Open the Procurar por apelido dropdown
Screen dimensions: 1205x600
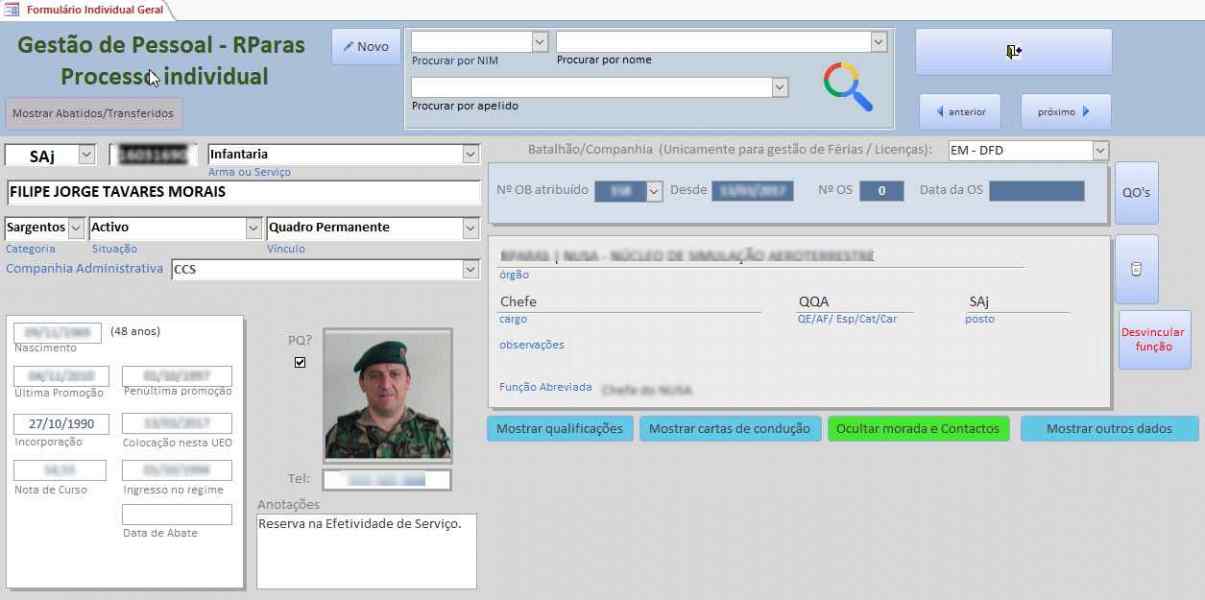pos(780,88)
